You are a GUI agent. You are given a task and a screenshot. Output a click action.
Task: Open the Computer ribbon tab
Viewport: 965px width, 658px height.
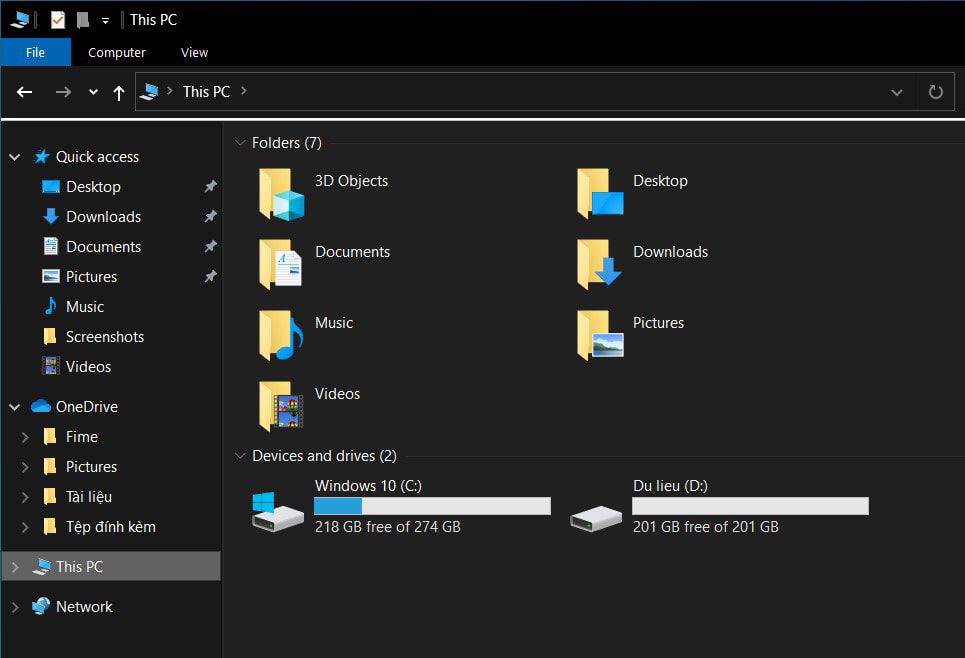[116, 52]
